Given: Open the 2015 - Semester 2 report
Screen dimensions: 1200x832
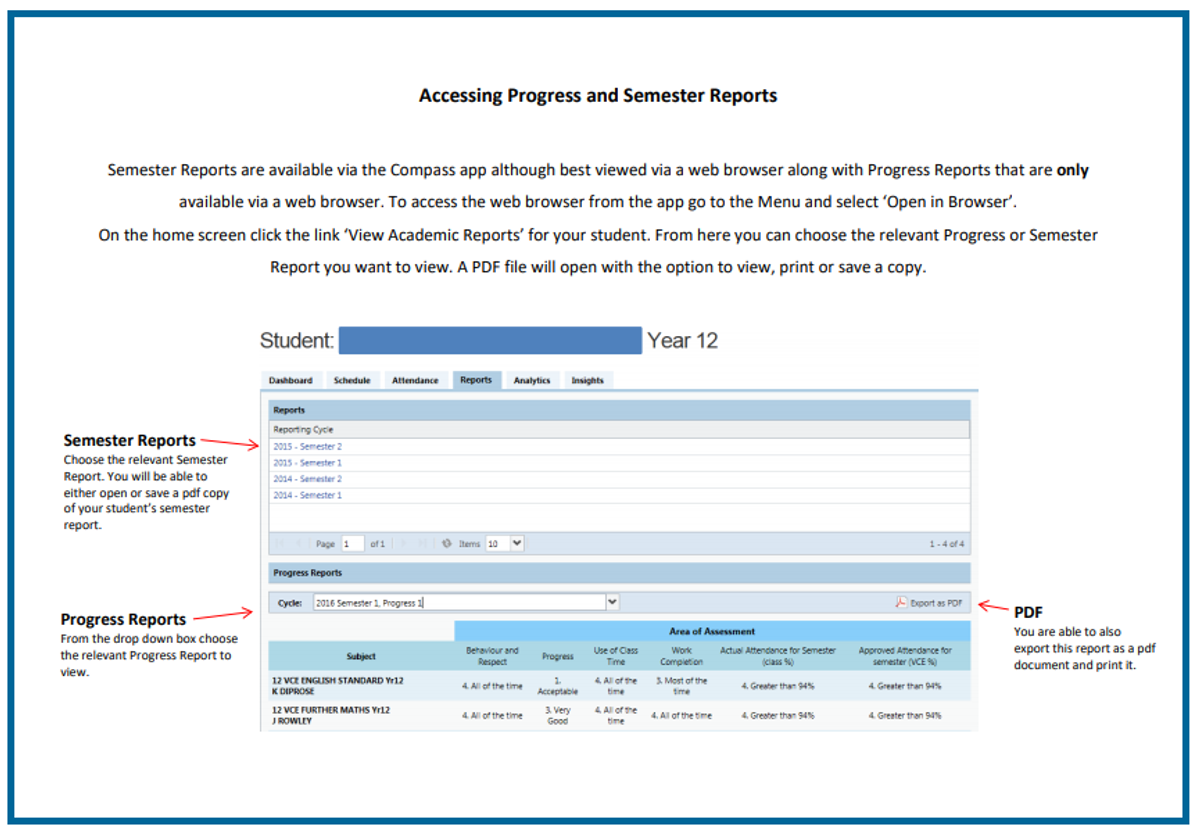Looking at the screenshot, I should (307, 446).
